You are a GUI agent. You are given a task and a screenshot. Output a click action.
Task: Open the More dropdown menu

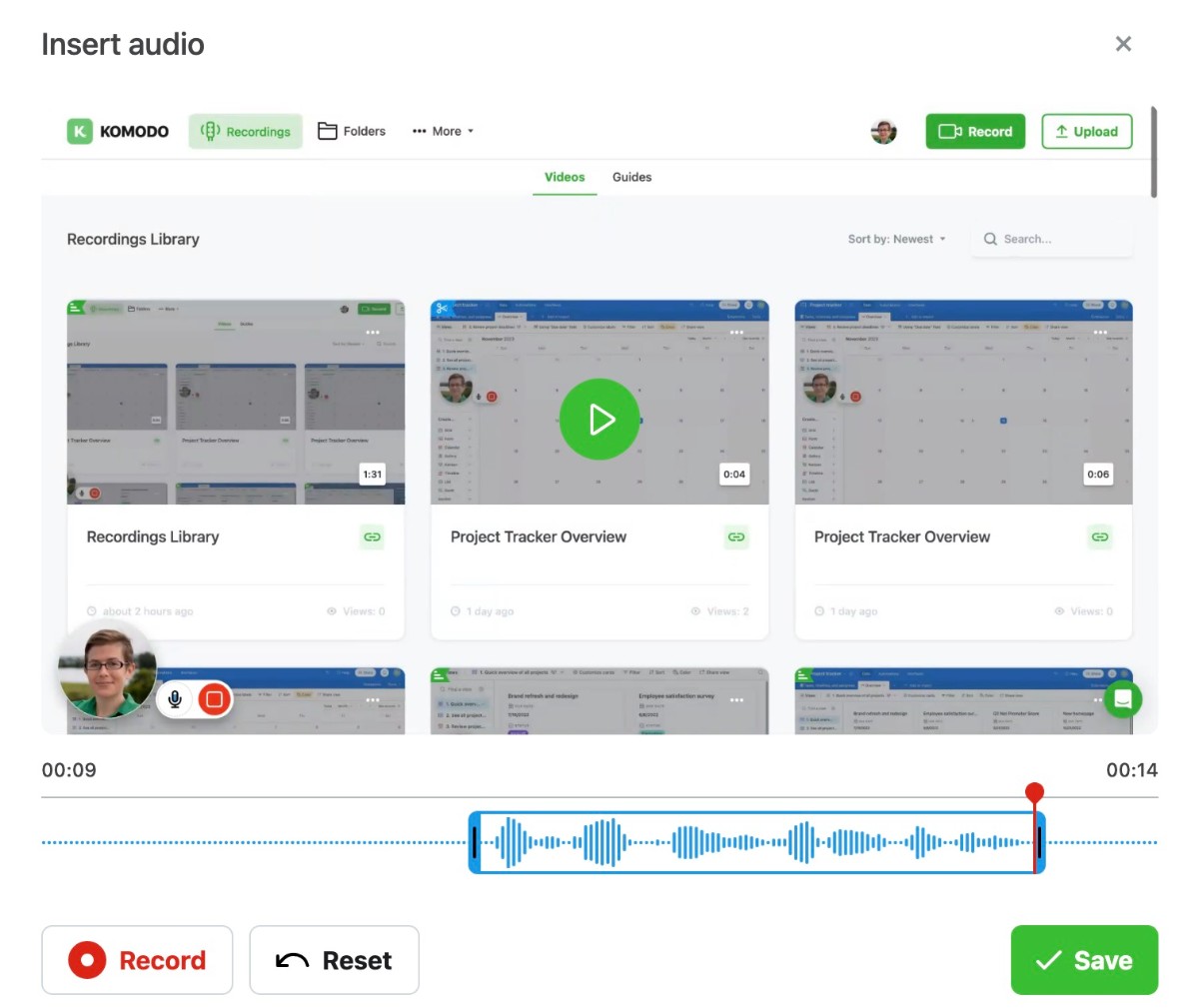point(443,131)
